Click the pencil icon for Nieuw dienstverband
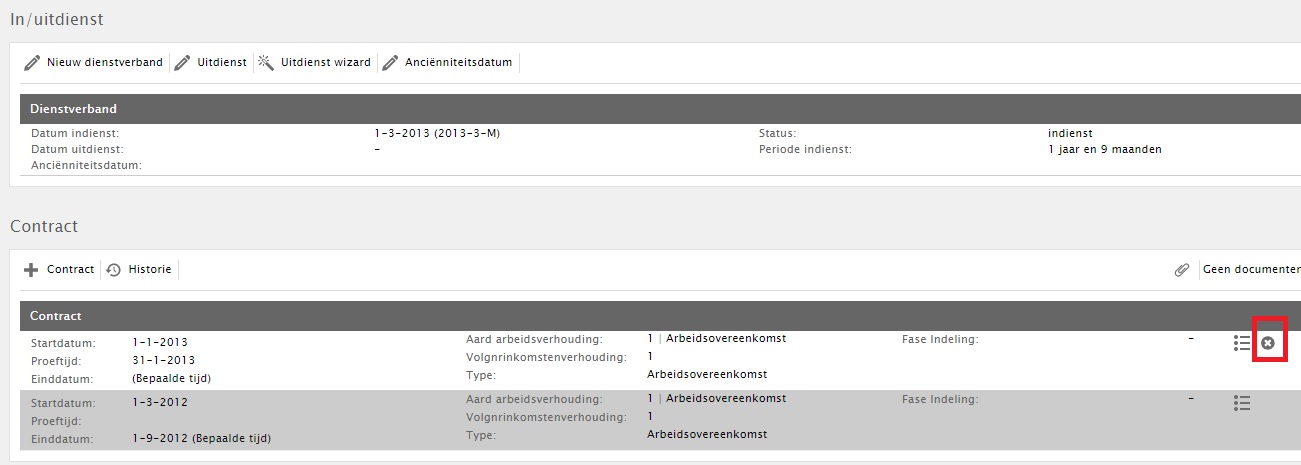This screenshot has height=465, width=1301. tap(32, 63)
